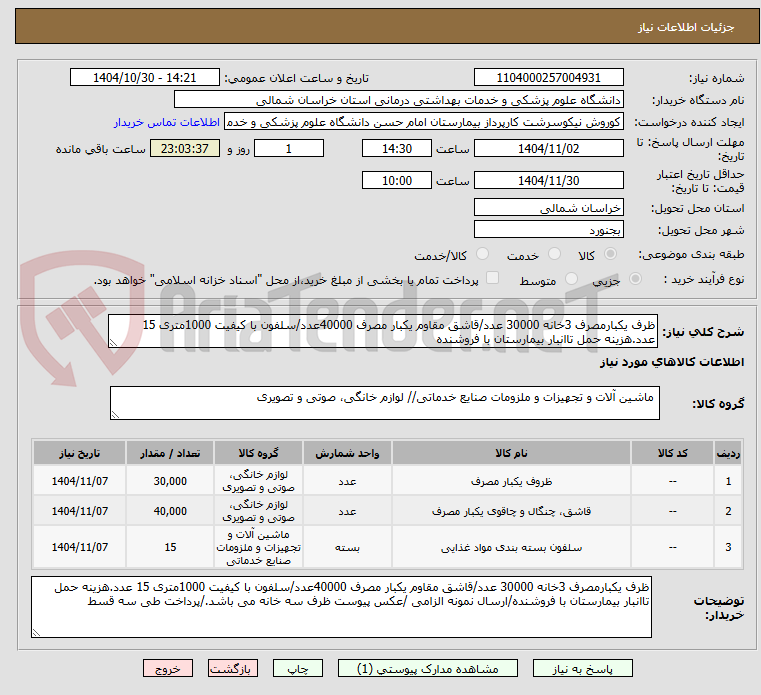Viewport: 761px width, 695px height.
Task: Click the 'چاپ' print button
Action: [298, 668]
